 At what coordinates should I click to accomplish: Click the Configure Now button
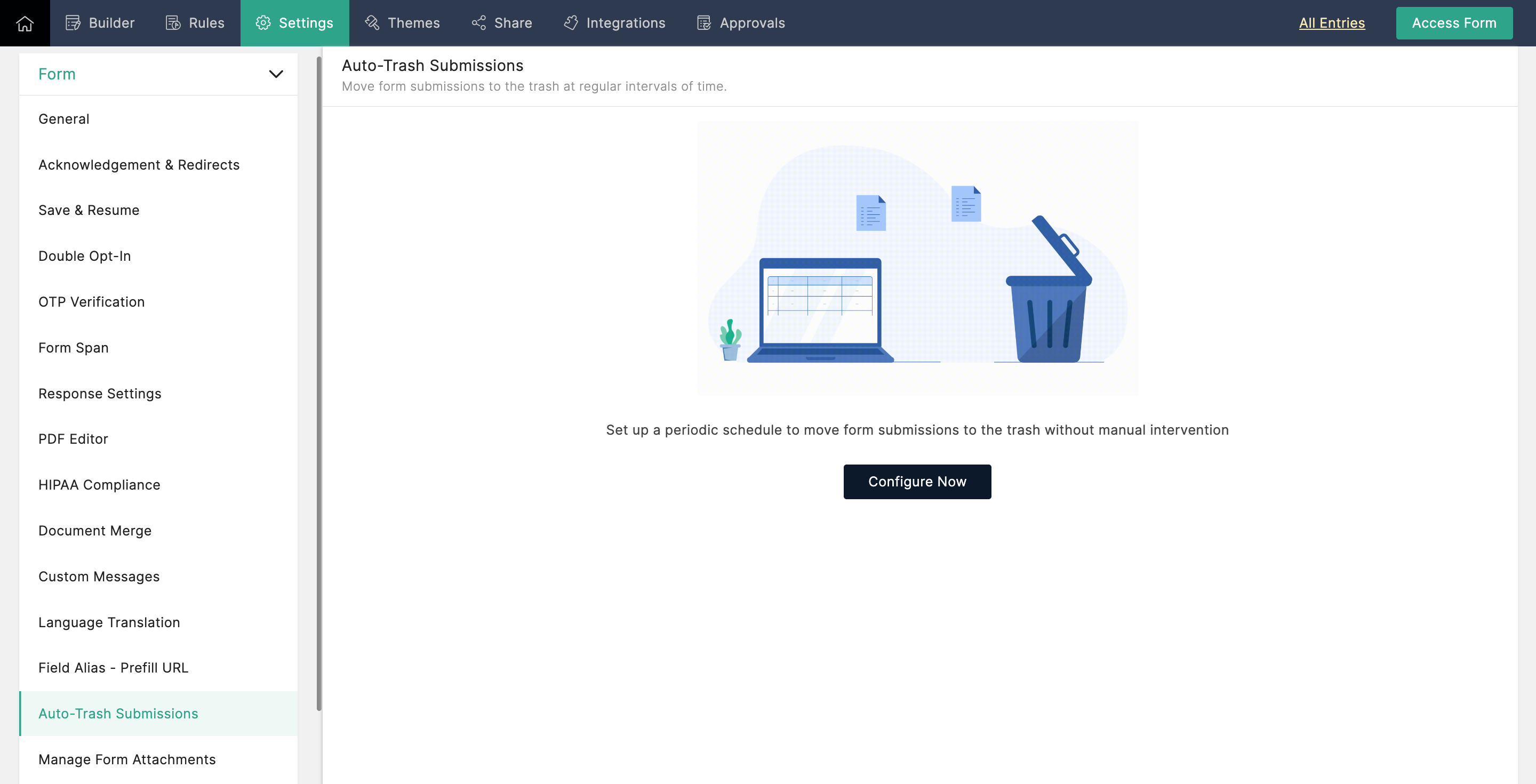coord(917,481)
